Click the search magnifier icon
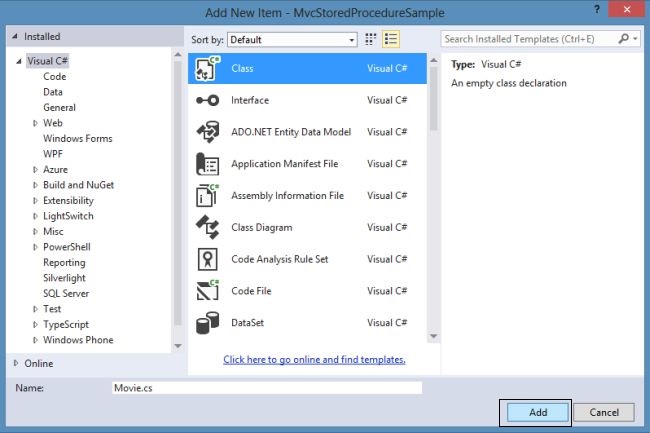 tap(623, 39)
